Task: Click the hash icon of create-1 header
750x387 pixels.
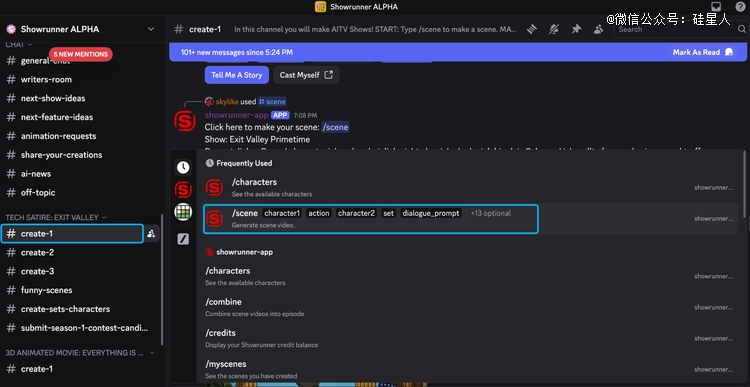Action: 178,29
